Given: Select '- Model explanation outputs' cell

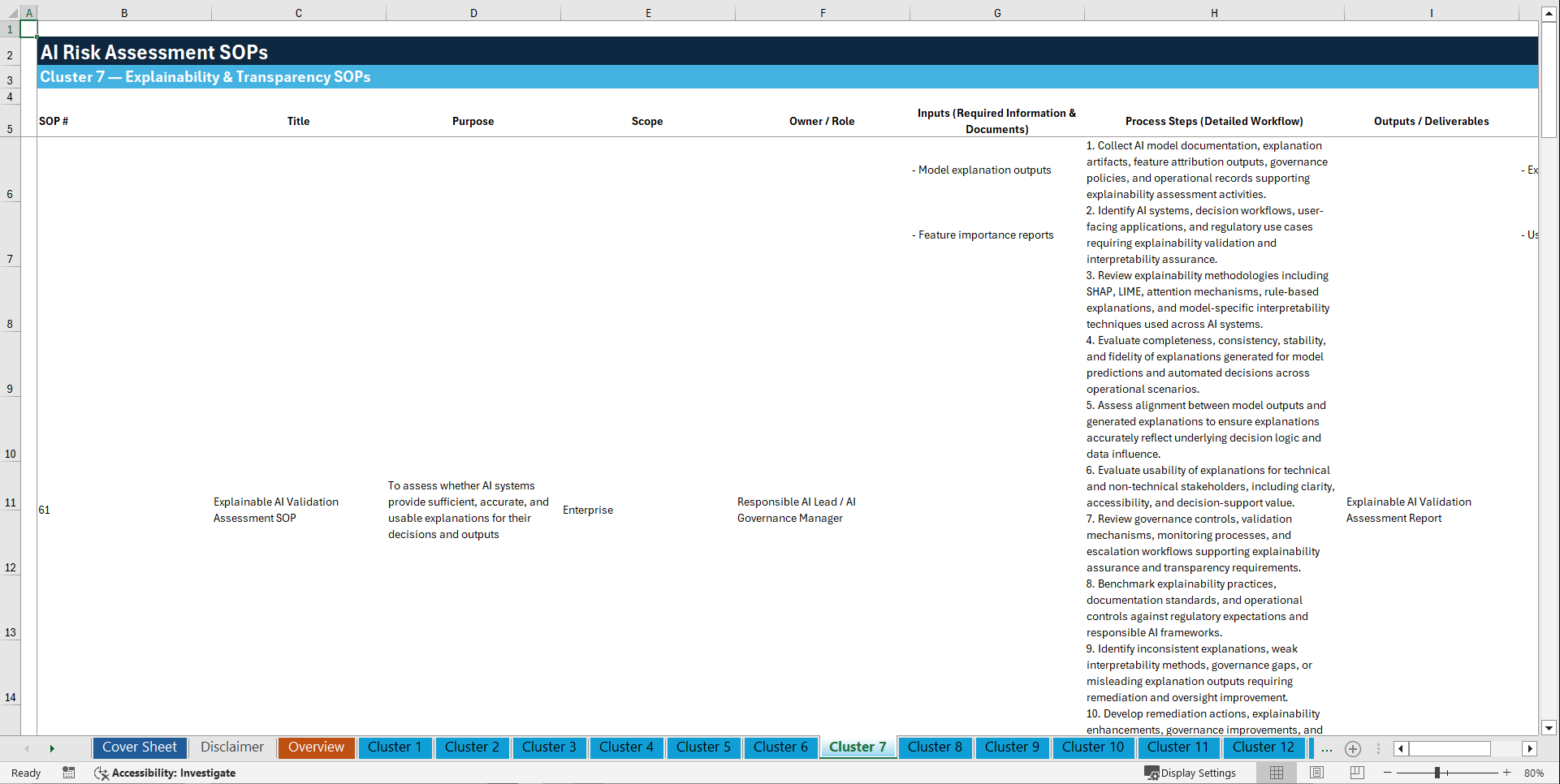Looking at the screenshot, I should click(x=997, y=170).
